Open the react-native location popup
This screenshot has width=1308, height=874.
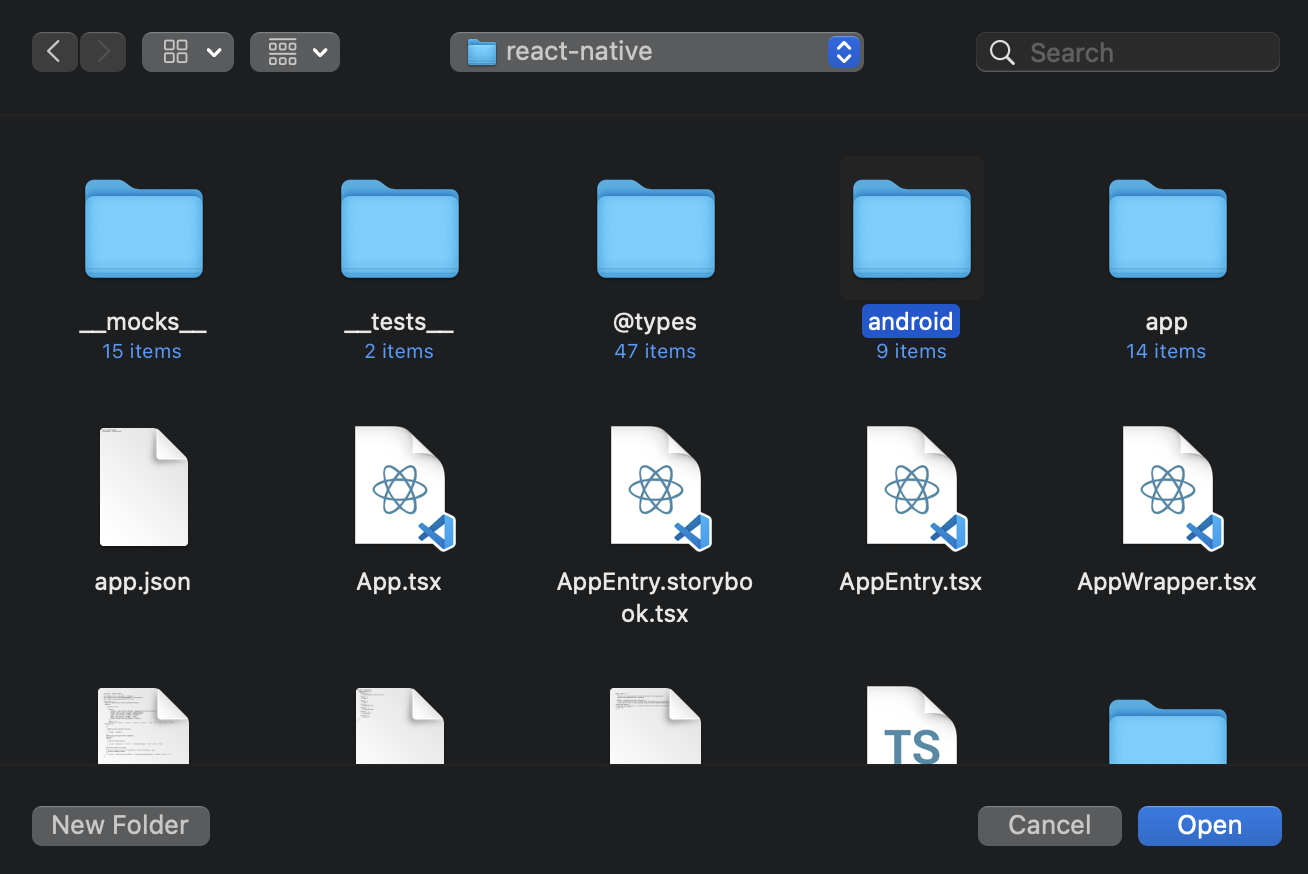[x=656, y=52]
